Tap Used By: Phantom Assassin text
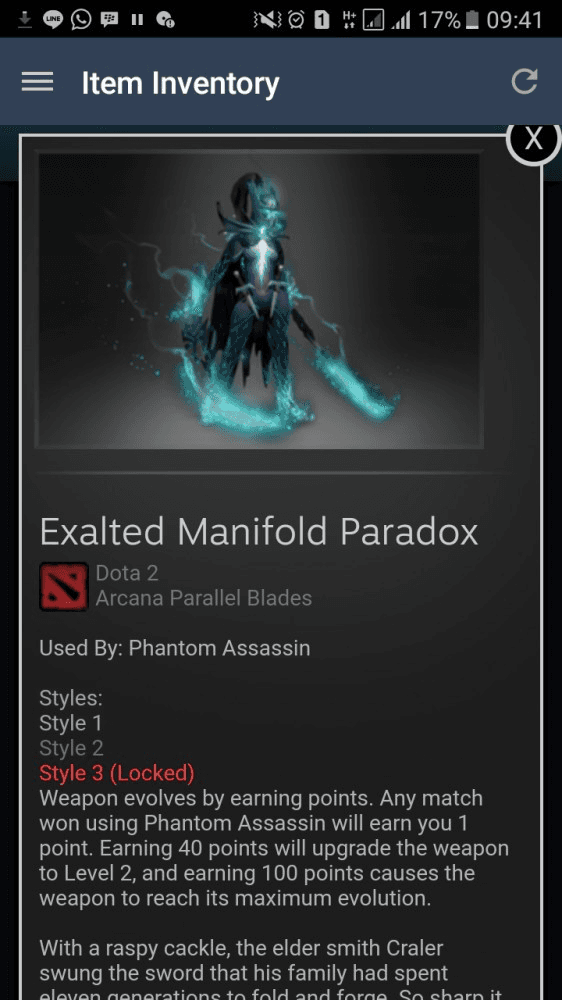The image size is (562, 1000). [x=175, y=649]
